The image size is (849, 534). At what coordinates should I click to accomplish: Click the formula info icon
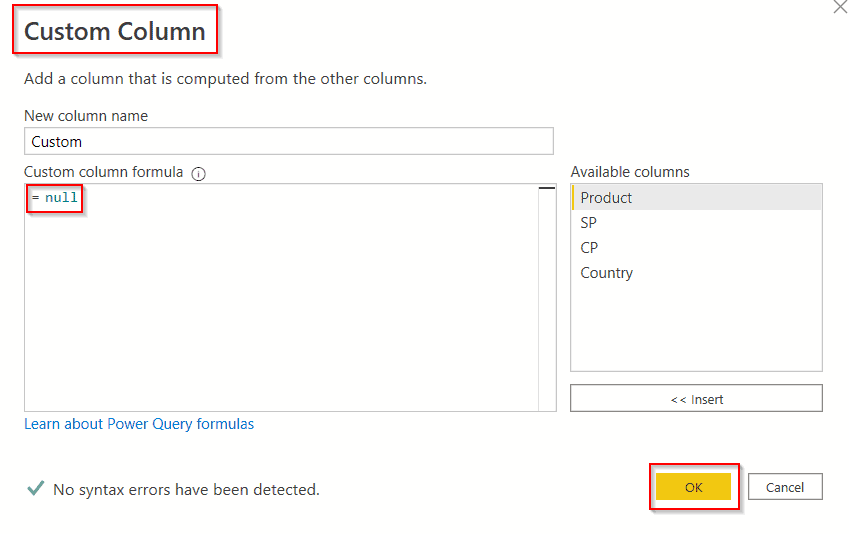199,174
